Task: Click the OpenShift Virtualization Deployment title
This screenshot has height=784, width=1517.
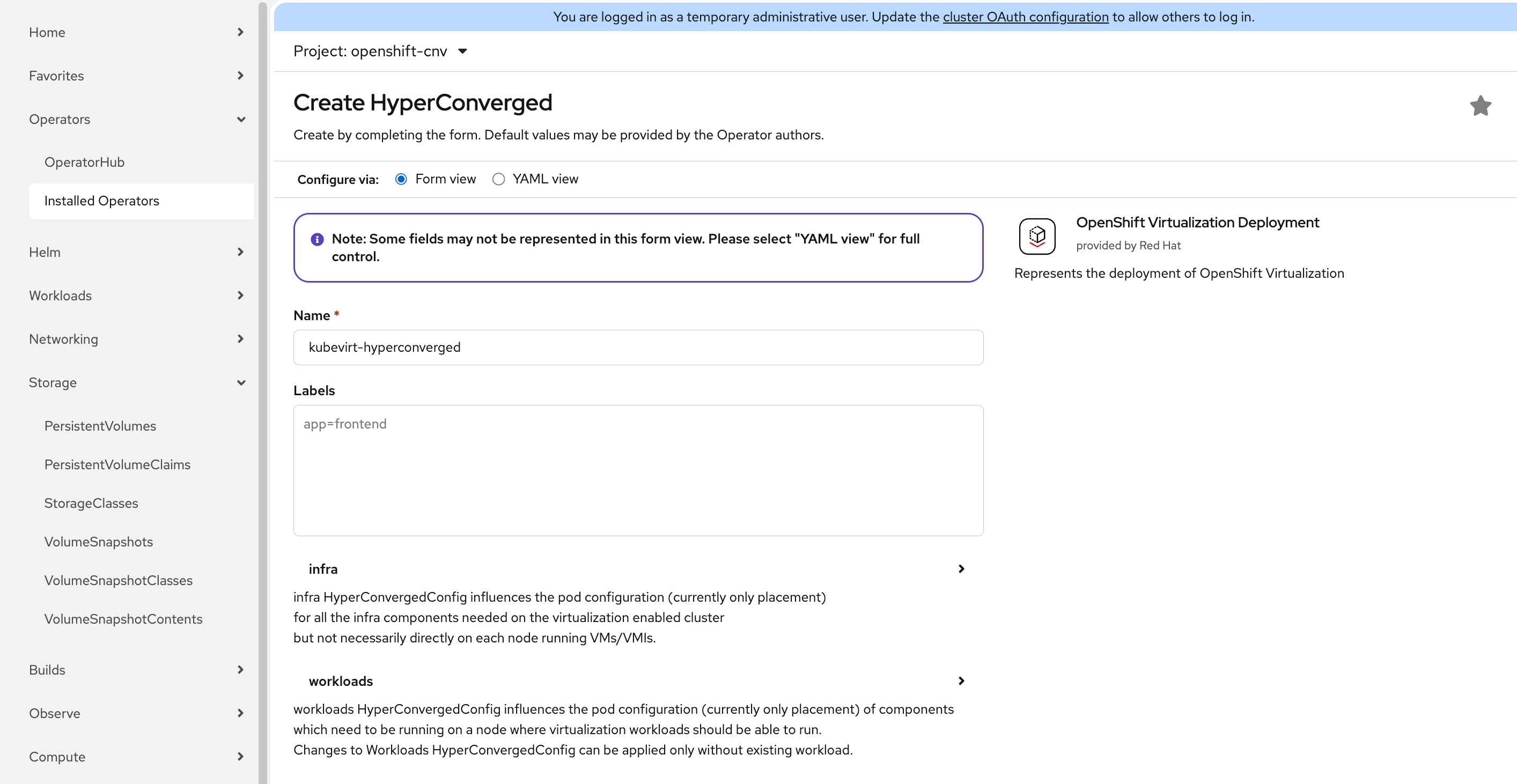Action: click(x=1197, y=223)
